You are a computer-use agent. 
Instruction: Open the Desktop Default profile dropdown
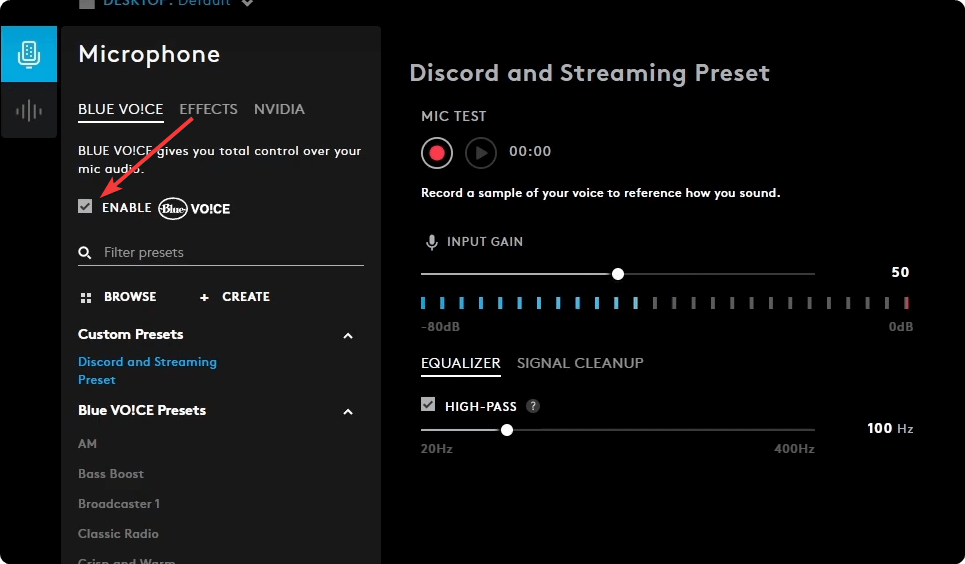[247, 3]
